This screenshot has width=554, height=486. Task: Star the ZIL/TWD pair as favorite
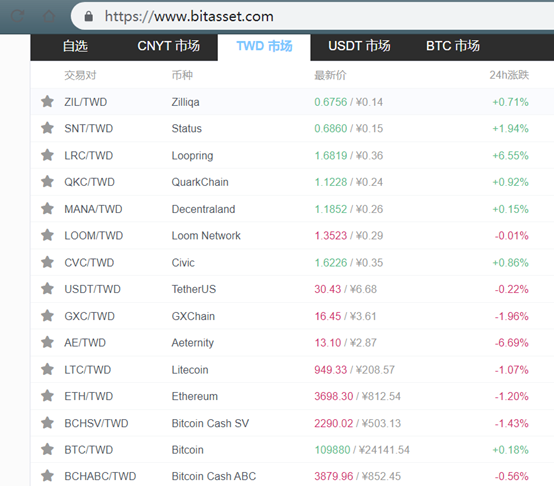[47, 102]
